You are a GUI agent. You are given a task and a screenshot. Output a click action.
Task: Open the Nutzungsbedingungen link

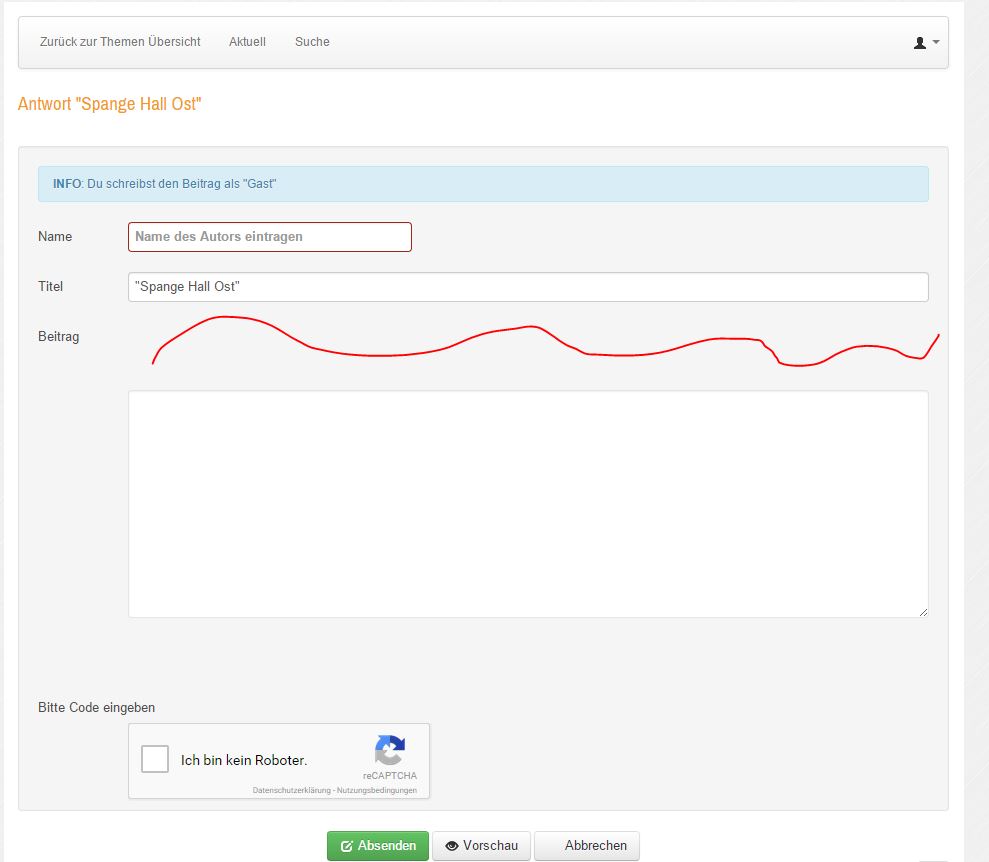tap(377, 790)
